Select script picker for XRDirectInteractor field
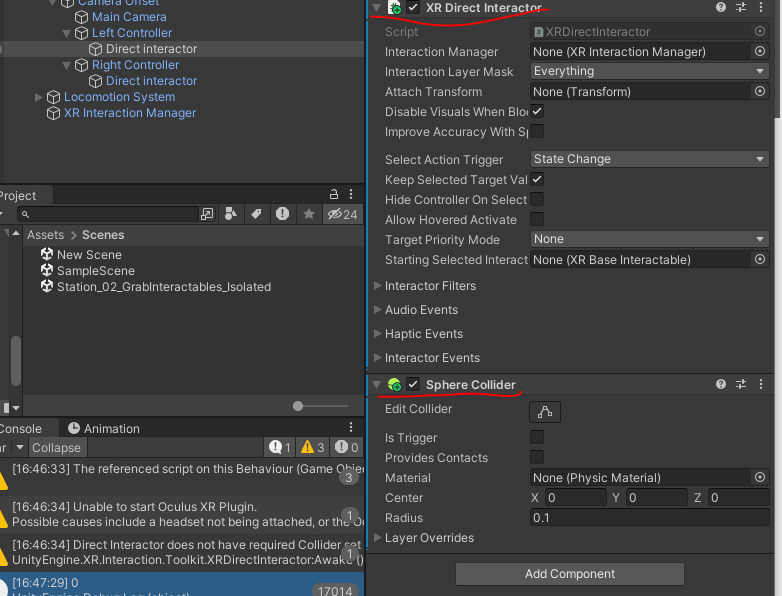 (760, 31)
